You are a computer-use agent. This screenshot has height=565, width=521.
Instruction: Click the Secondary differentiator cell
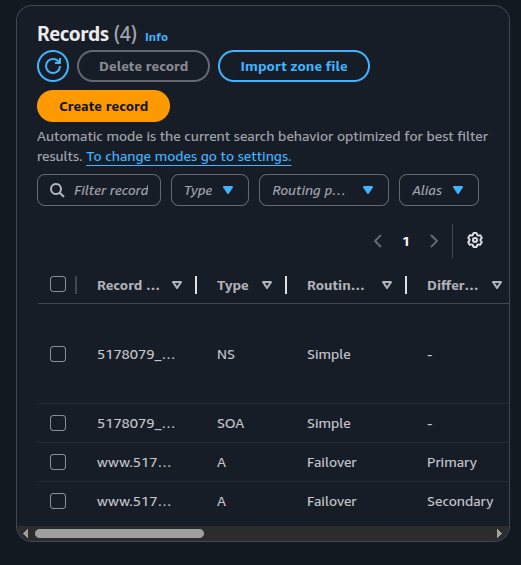460,502
